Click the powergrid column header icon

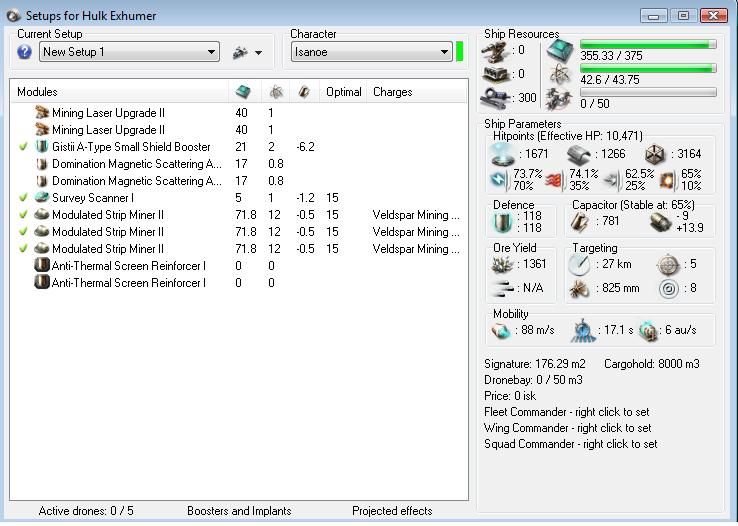pyautogui.click(x=276, y=92)
